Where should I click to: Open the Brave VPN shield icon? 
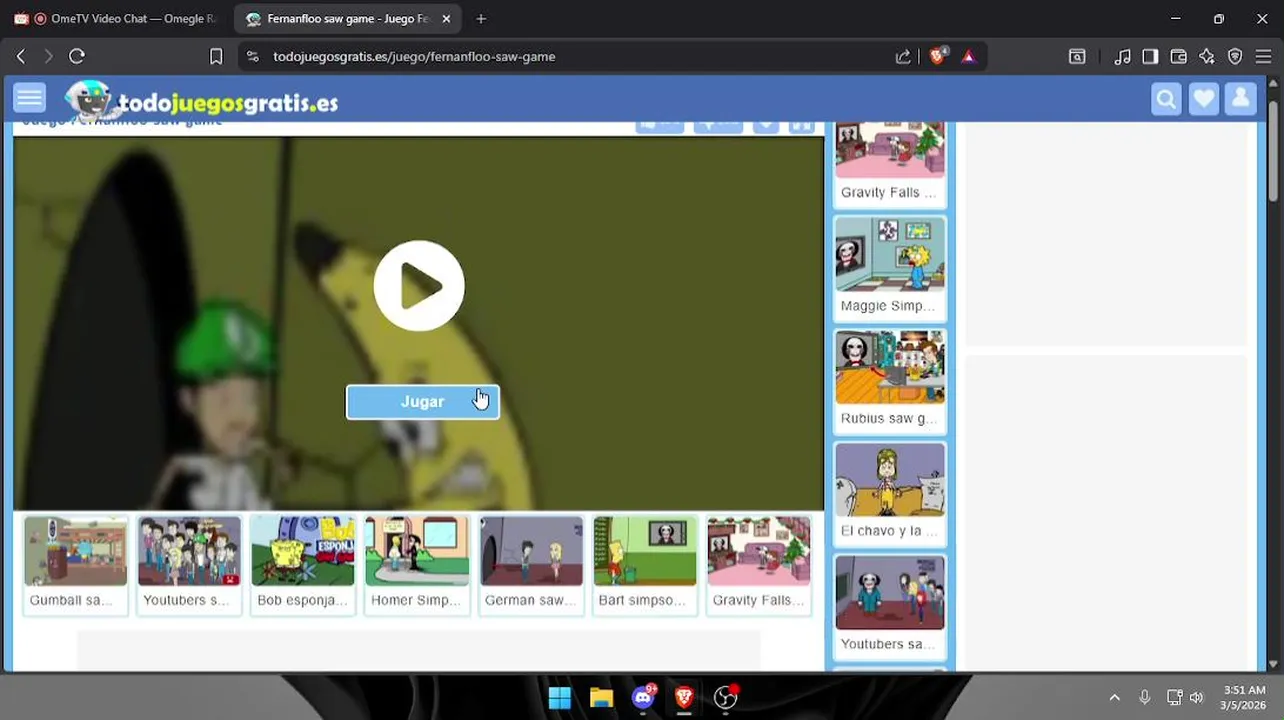click(1235, 57)
